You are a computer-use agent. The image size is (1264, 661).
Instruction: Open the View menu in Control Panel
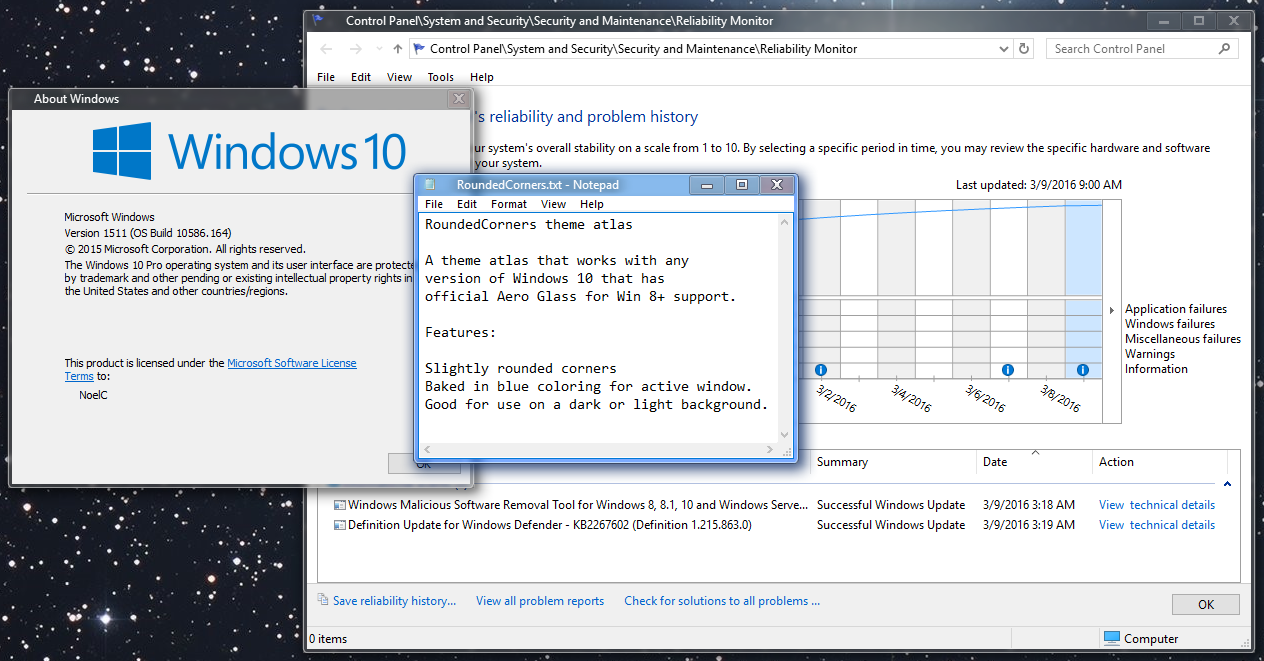point(399,77)
